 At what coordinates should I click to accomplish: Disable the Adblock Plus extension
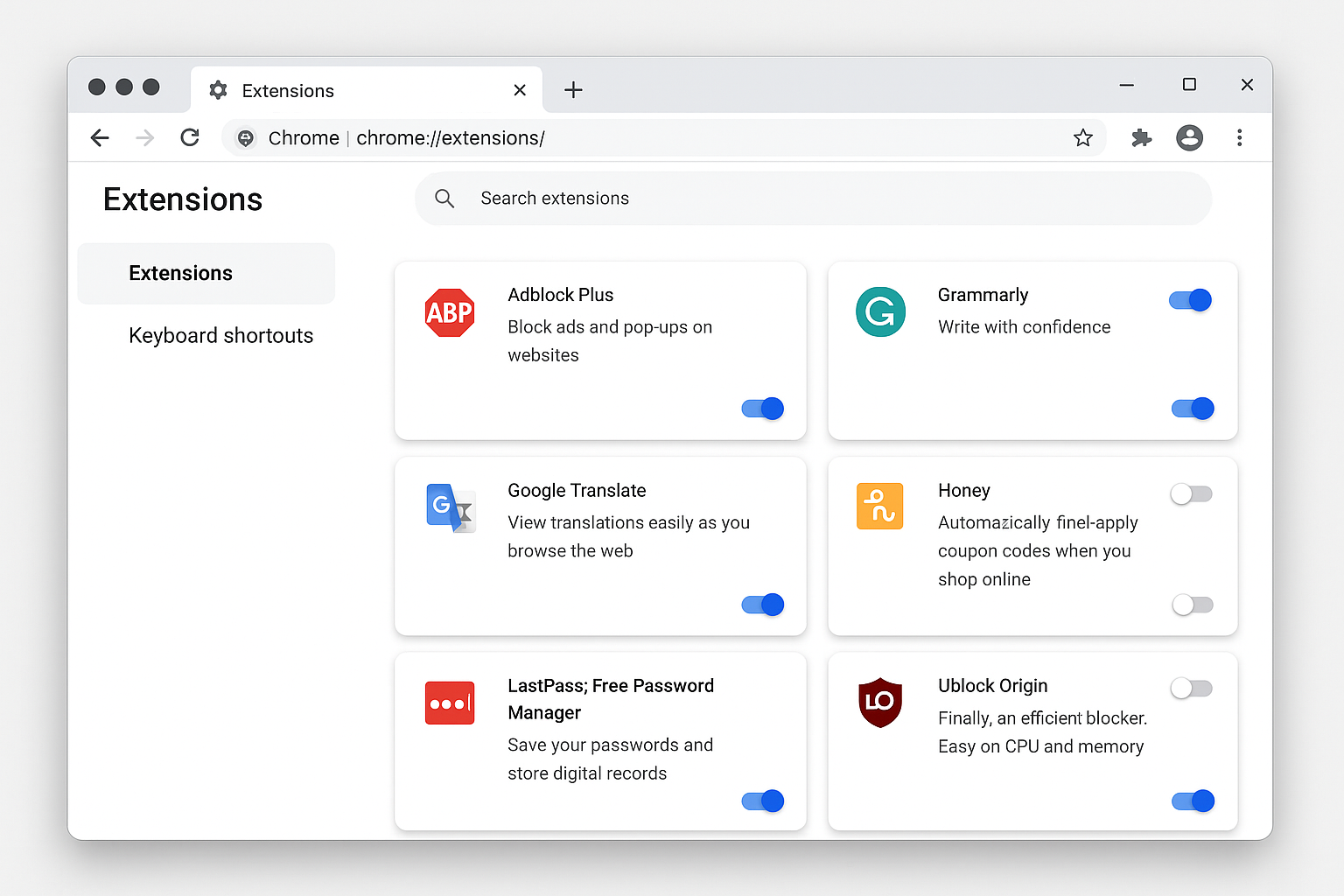pos(762,409)
